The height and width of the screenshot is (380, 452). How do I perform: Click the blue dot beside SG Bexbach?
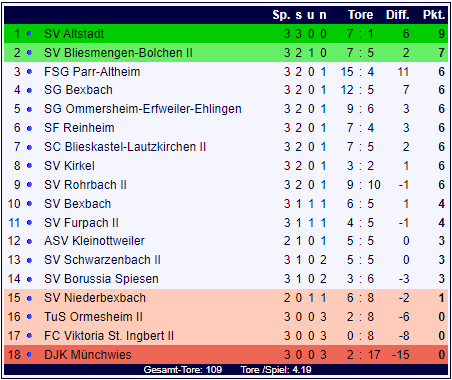(29, 90)
